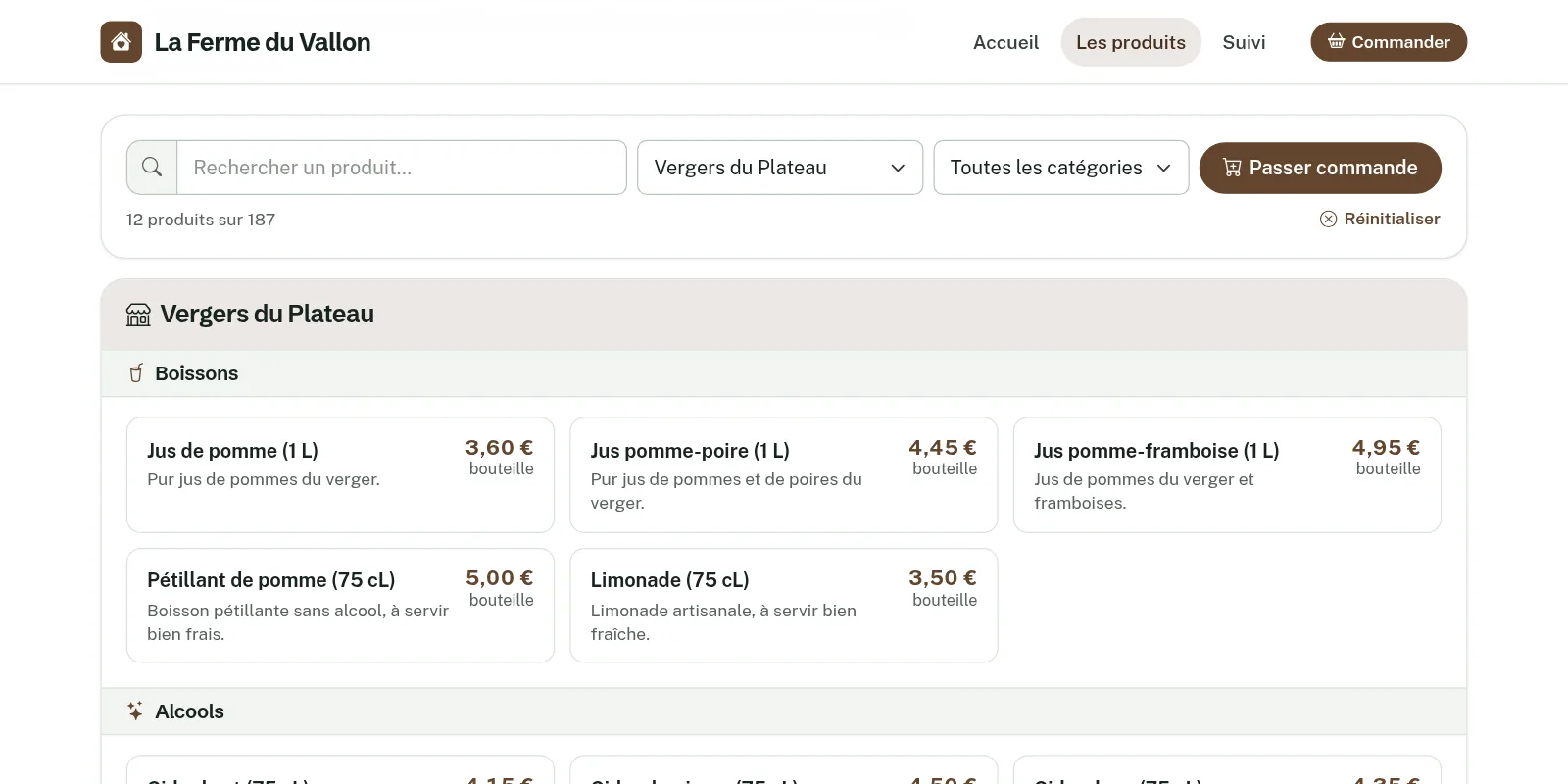The height and width of the screenshot is (784, 1568).
Task: Select the Pétillant de pomme (75 cL) card
Action: click(340, 606)
